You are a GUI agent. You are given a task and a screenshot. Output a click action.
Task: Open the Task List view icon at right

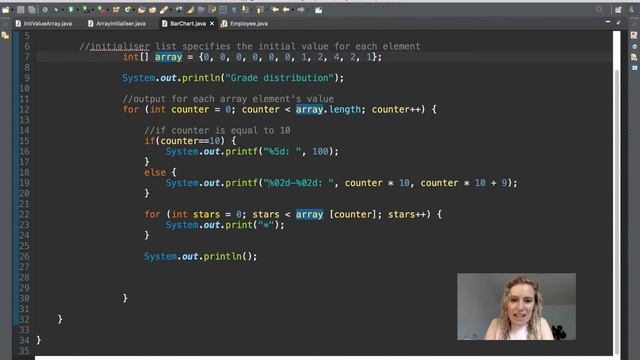(634, 36)
